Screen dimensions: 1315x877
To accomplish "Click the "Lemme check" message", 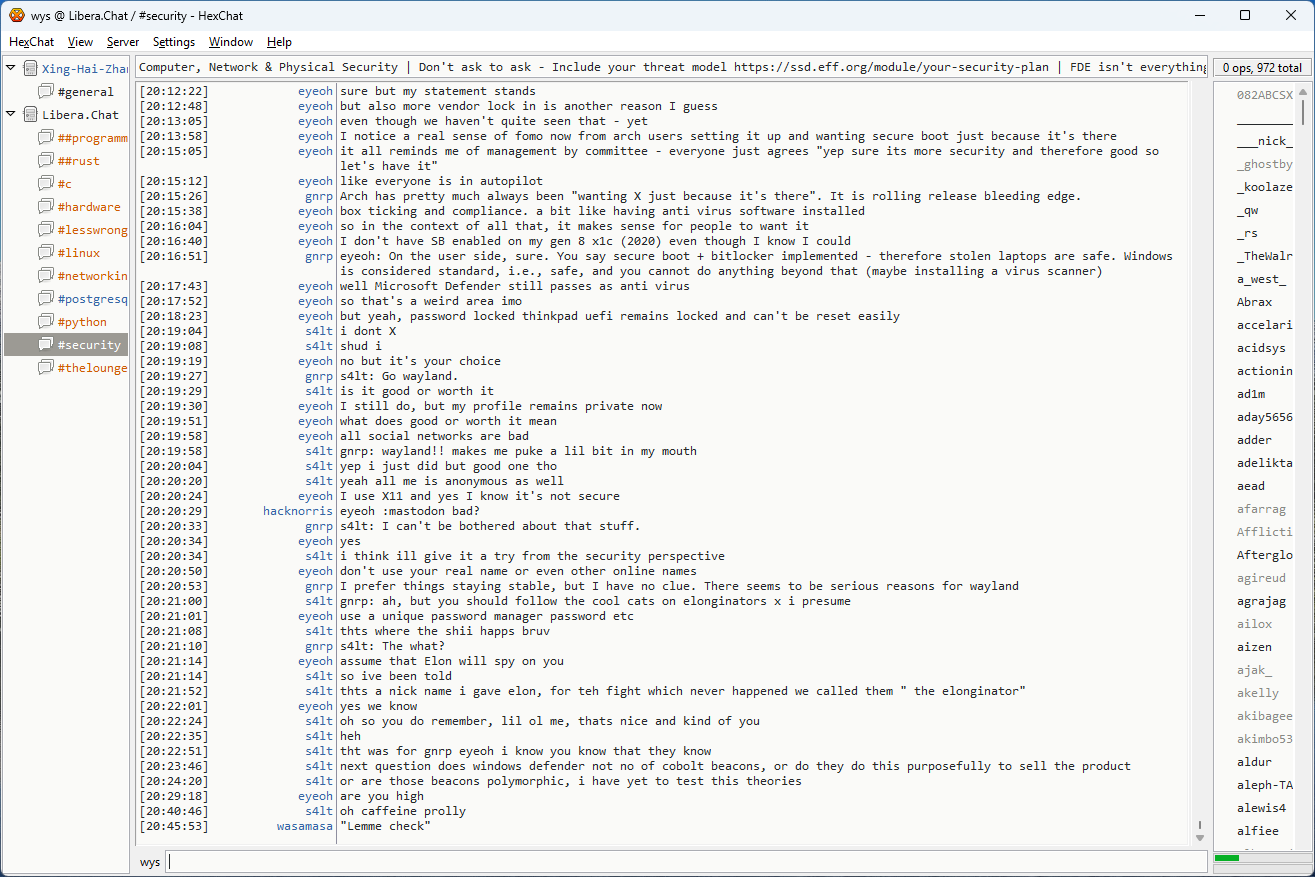I will (385, 826).
